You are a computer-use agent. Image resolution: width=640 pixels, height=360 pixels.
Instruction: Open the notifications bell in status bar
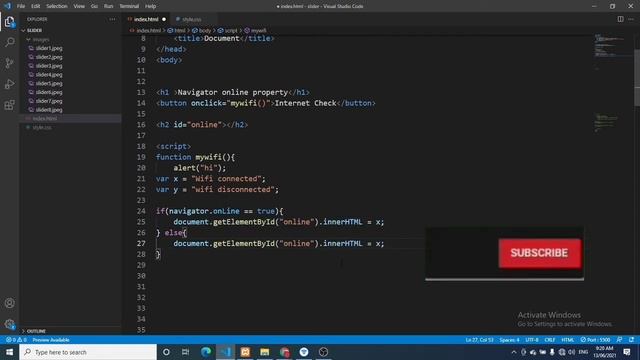click(631, 340)
